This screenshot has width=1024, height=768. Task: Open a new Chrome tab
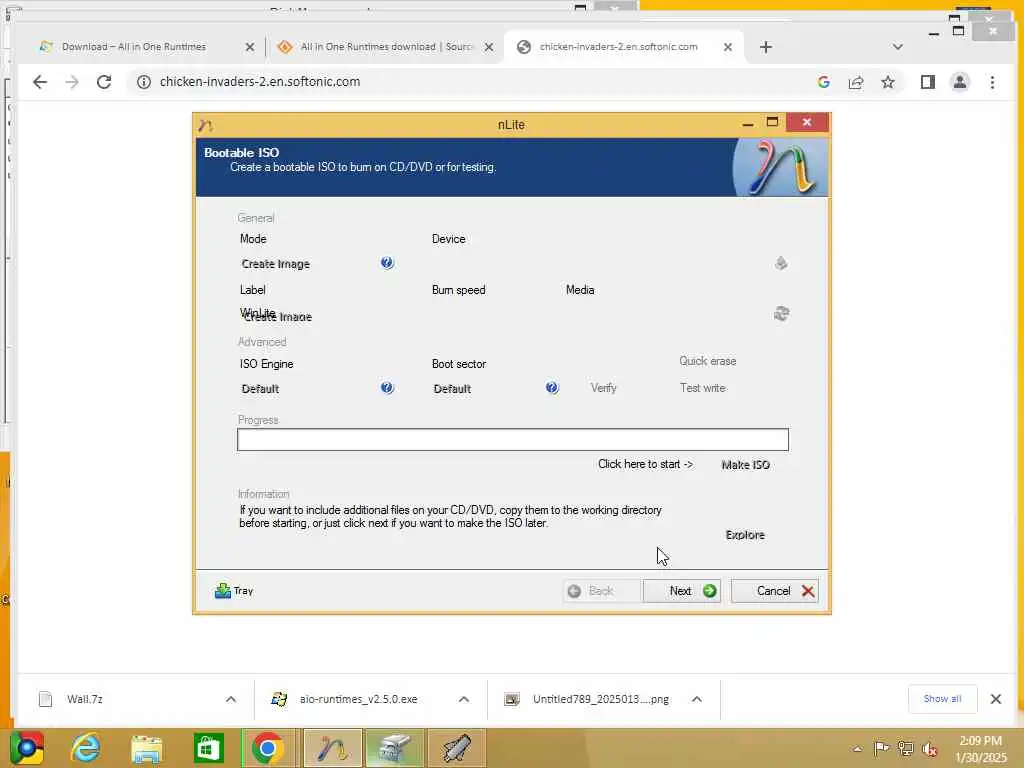(766, 47)
